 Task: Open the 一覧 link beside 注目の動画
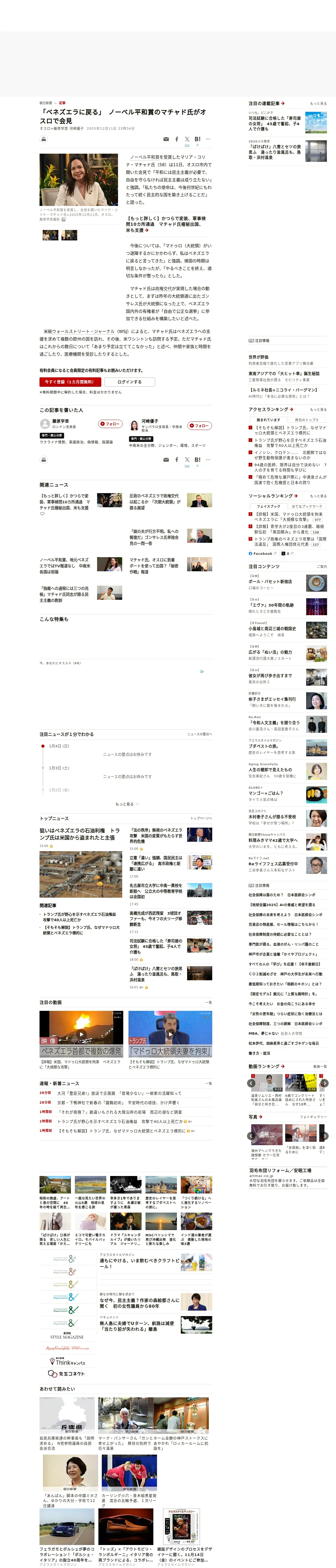tap(209, 1002)
